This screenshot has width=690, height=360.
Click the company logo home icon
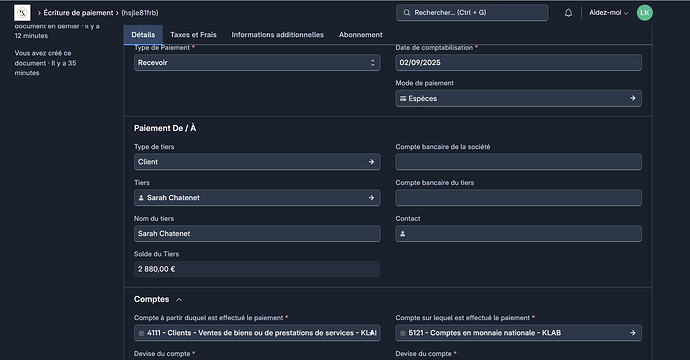coord(22,13)
